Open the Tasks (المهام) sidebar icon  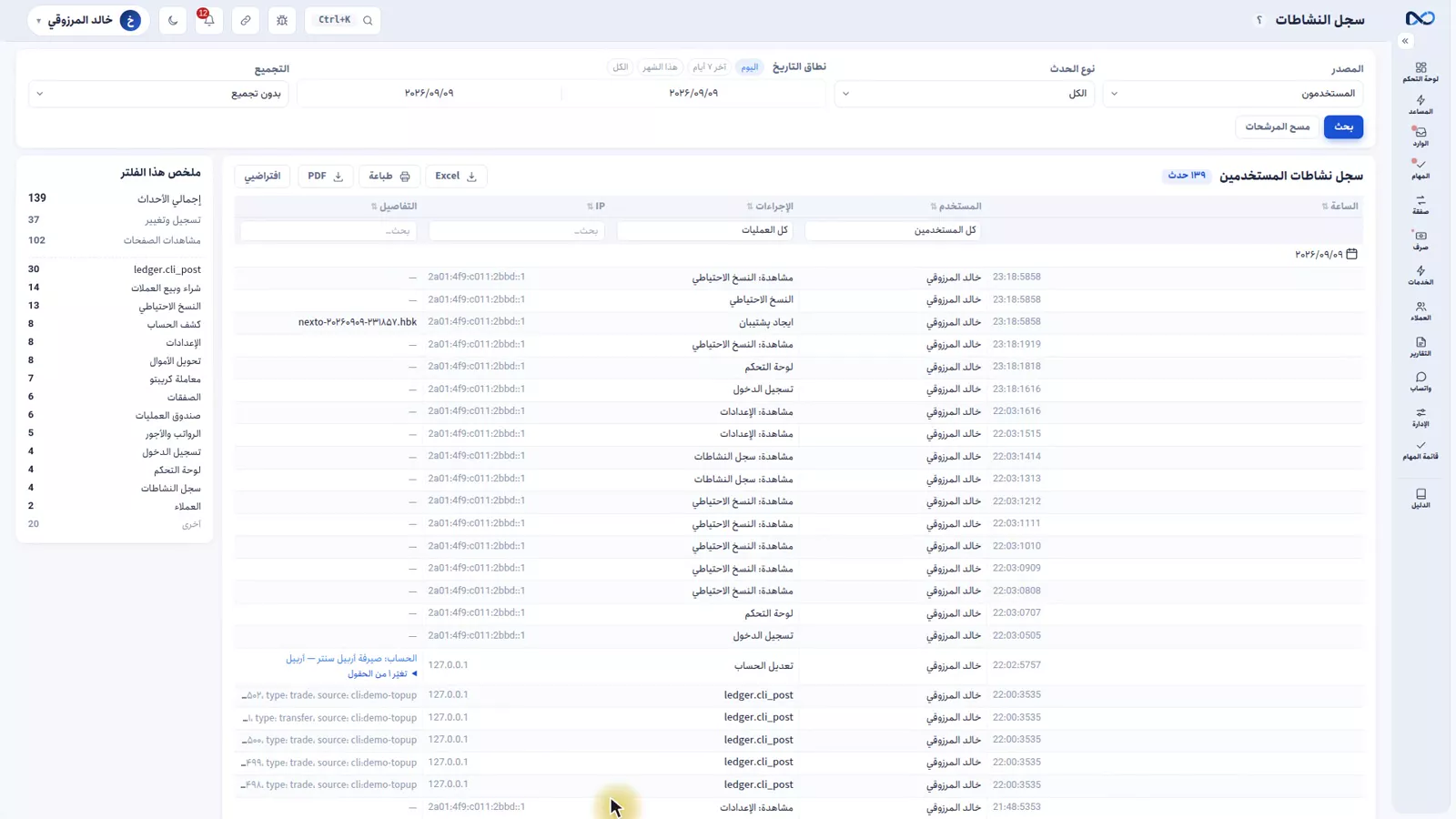tap(1421, 169)
